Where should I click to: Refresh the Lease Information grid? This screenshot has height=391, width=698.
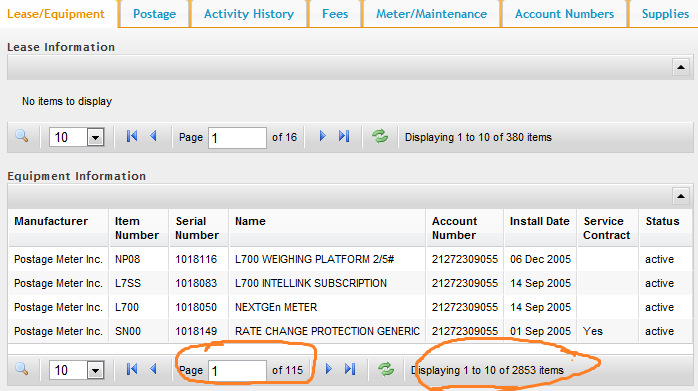tap(380, 136)
